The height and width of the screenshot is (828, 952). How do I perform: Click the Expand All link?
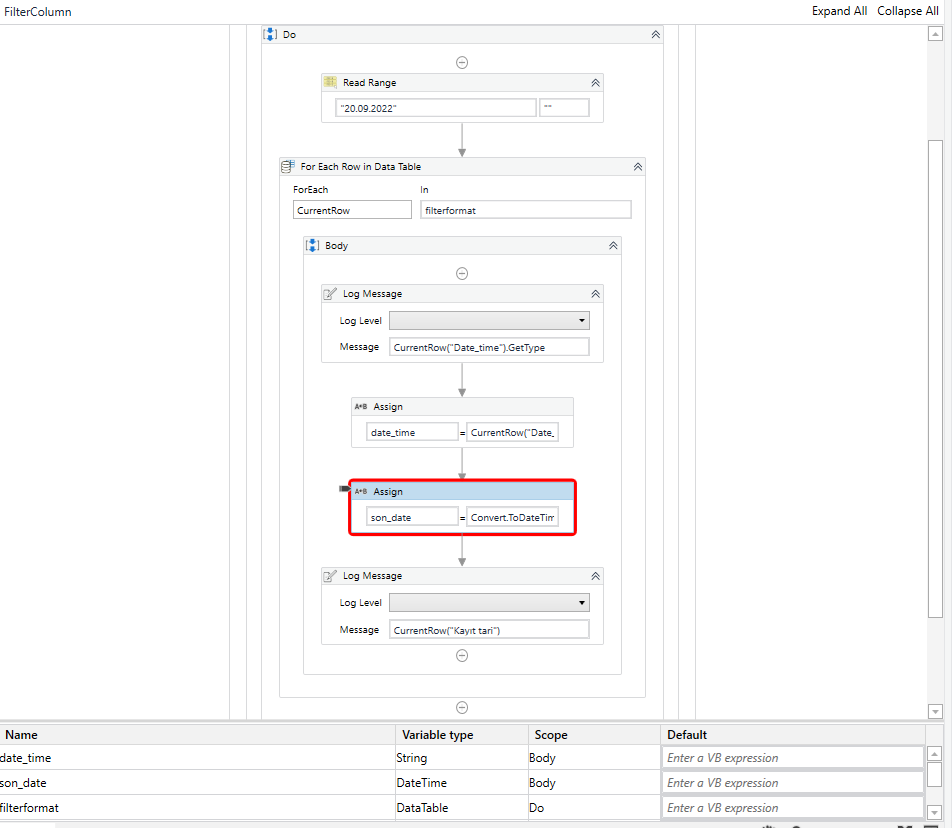pyautogui.click(x=839, y=11)
